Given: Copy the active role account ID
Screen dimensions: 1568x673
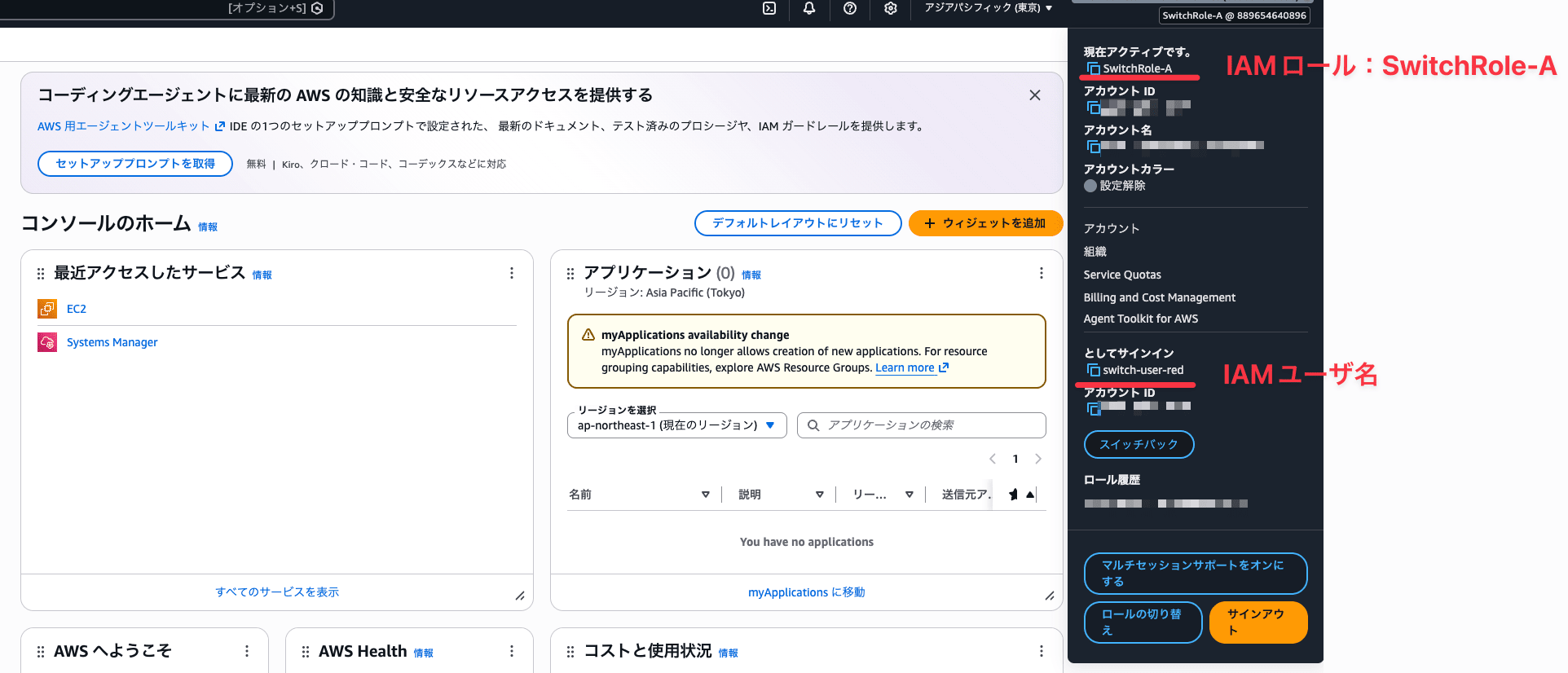Looking at the screenshot, I should 1094,108.
